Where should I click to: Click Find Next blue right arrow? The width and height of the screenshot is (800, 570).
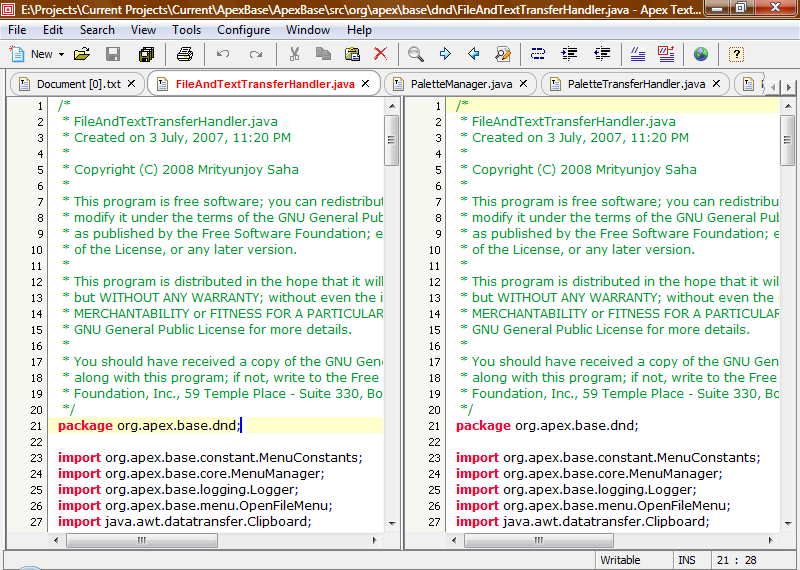(445, 54)
